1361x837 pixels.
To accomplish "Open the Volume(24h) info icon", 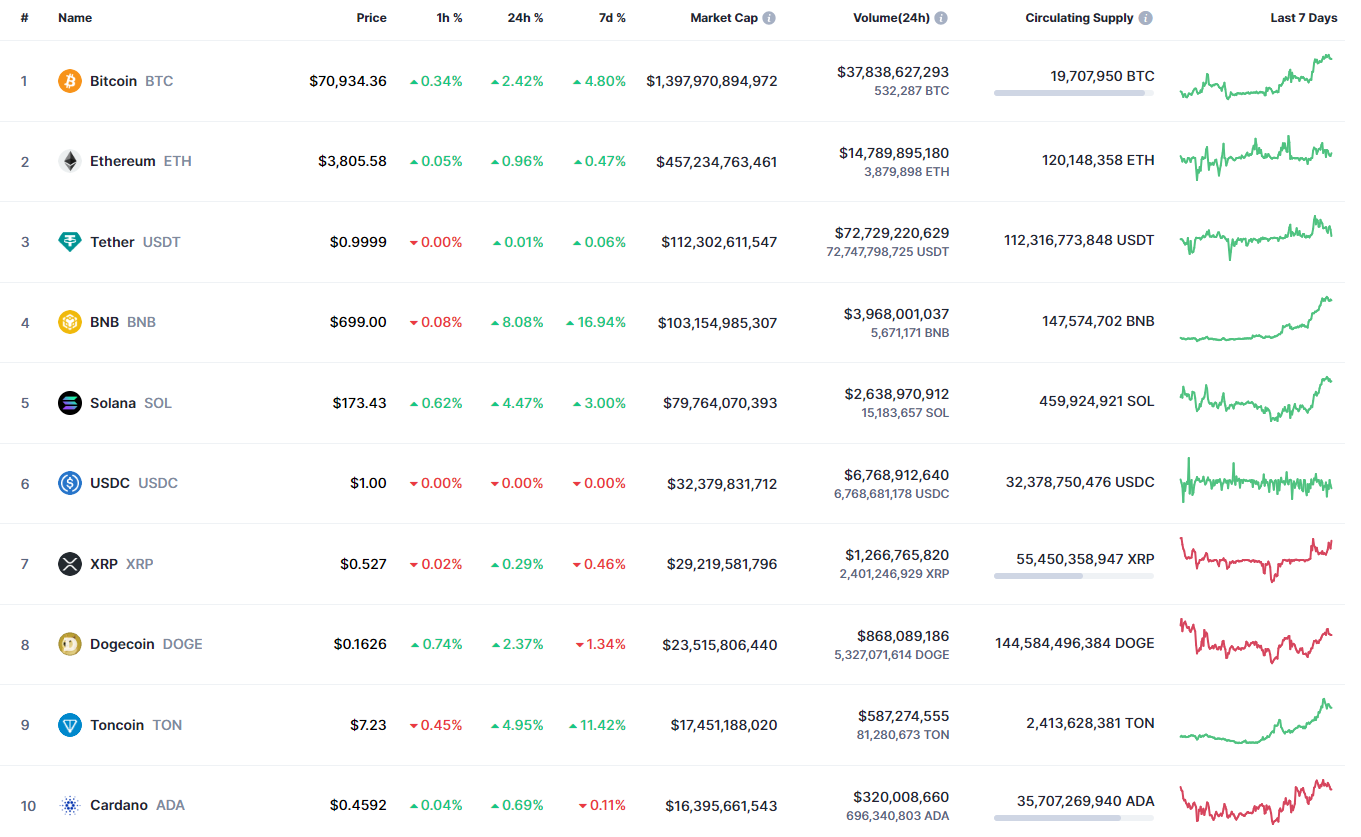I will tap(941, 18).
